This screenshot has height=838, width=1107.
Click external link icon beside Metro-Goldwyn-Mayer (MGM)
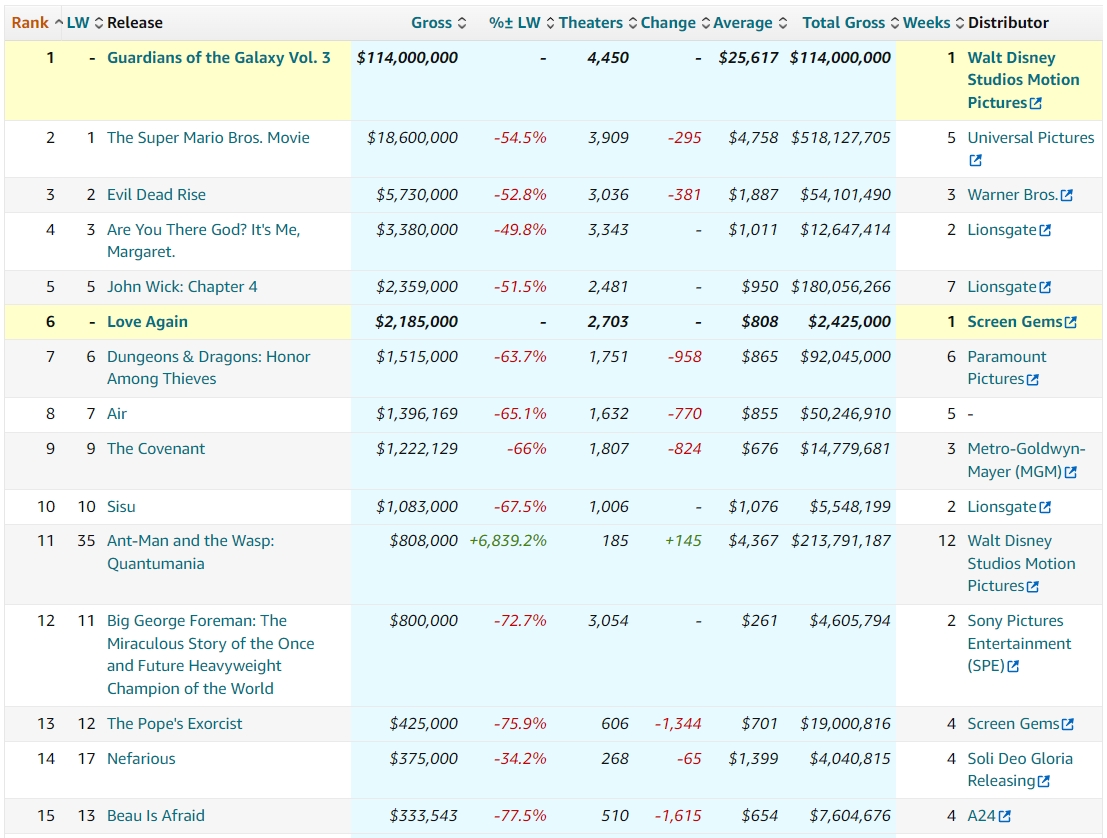(1070, 472)
